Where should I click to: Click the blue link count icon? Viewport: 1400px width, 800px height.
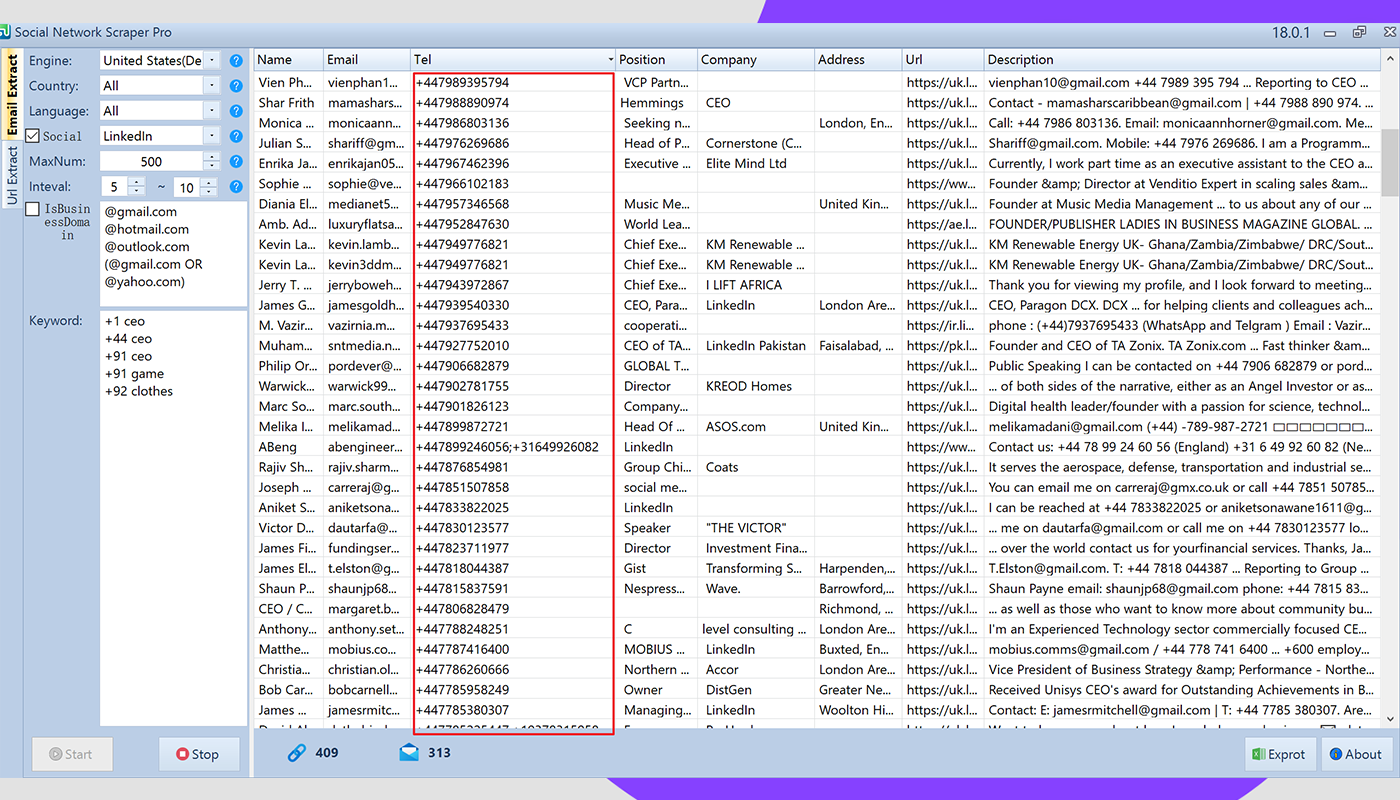(296, 753)
